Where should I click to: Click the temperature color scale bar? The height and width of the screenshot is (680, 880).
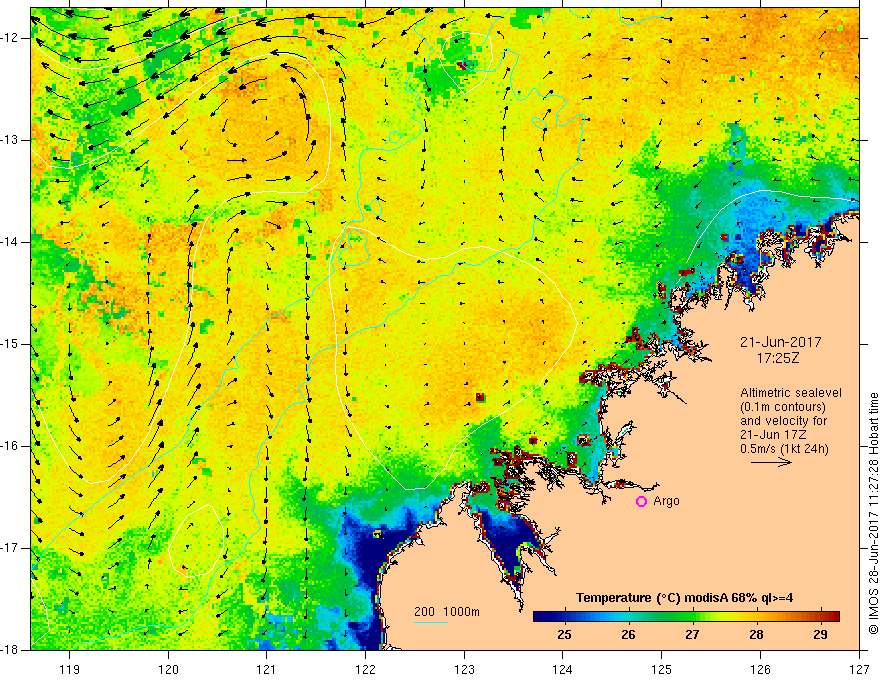pos(686,616)
